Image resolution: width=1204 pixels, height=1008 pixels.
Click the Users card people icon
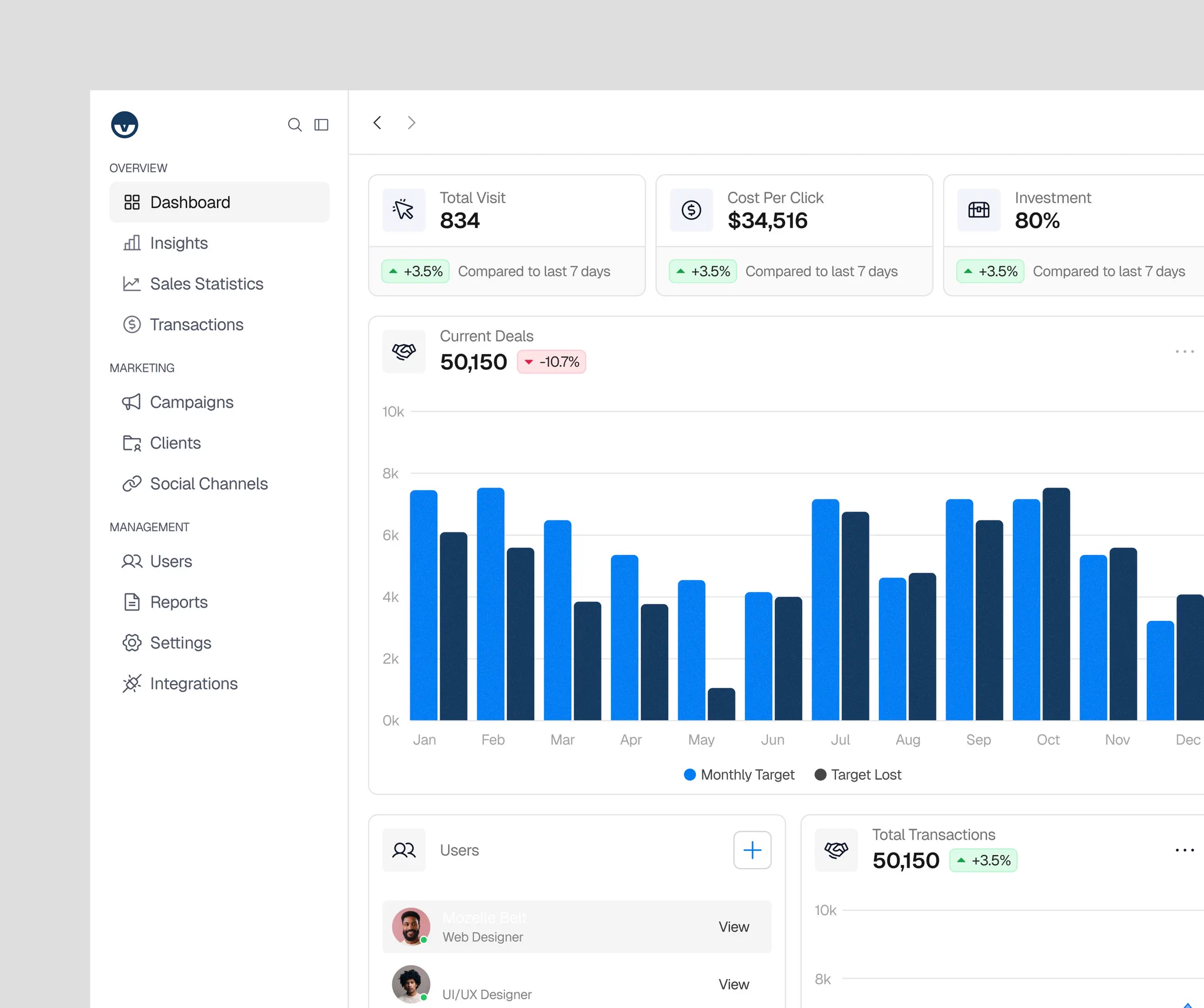coord(404,850)
